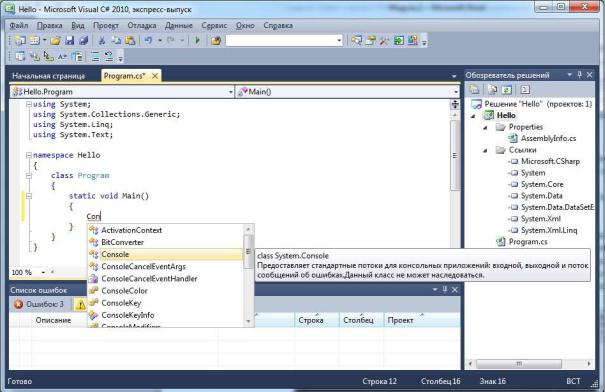This screenshot has width=605, height=392.
Task: Select System.Core reference in the tree
Action: tap(542, 184)
